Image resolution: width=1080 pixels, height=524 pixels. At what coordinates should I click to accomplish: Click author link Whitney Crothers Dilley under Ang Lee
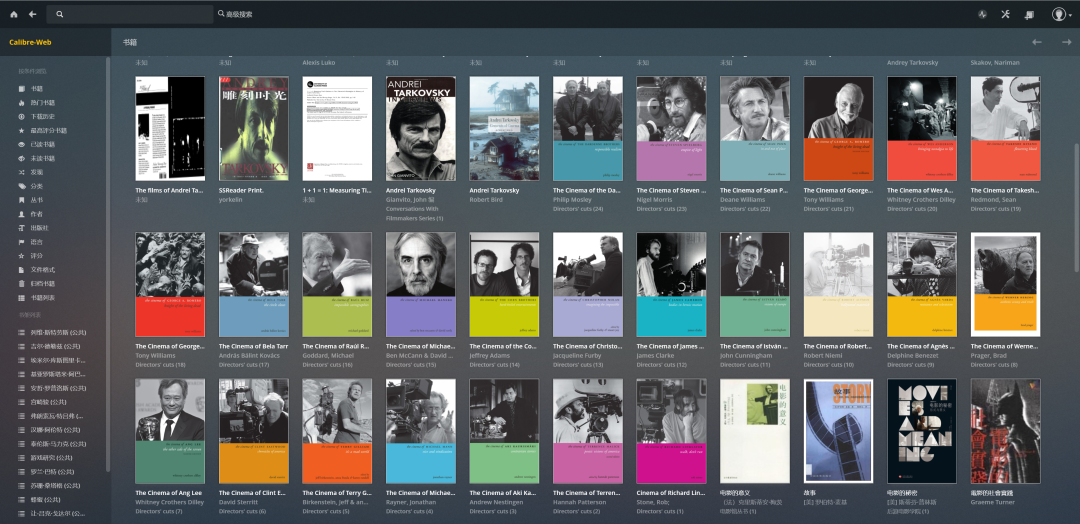pyautogui.click(x=169, y=503)
